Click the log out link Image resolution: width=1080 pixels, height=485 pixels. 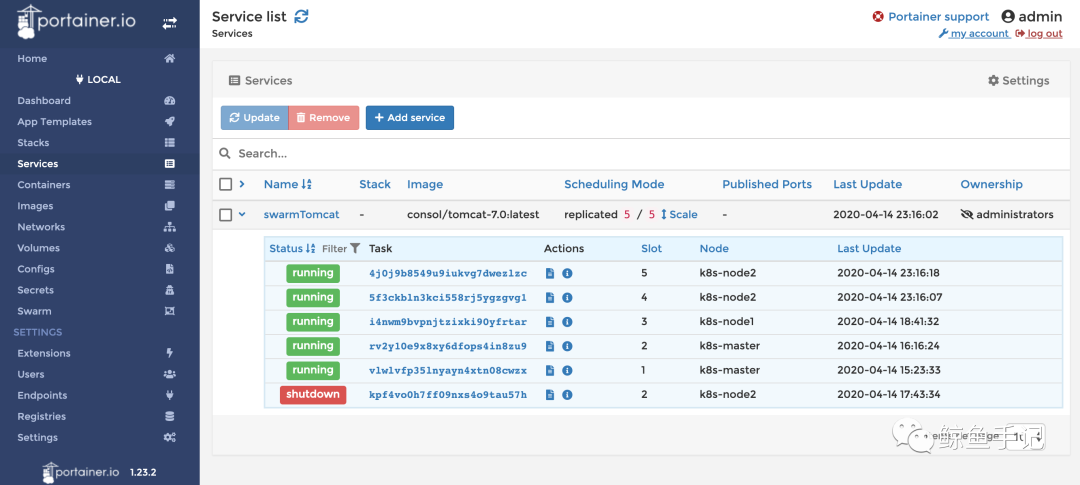(x=1039, y=34)
